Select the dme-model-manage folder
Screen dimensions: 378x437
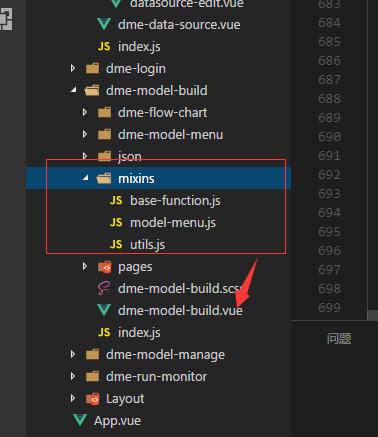point(165,355)
